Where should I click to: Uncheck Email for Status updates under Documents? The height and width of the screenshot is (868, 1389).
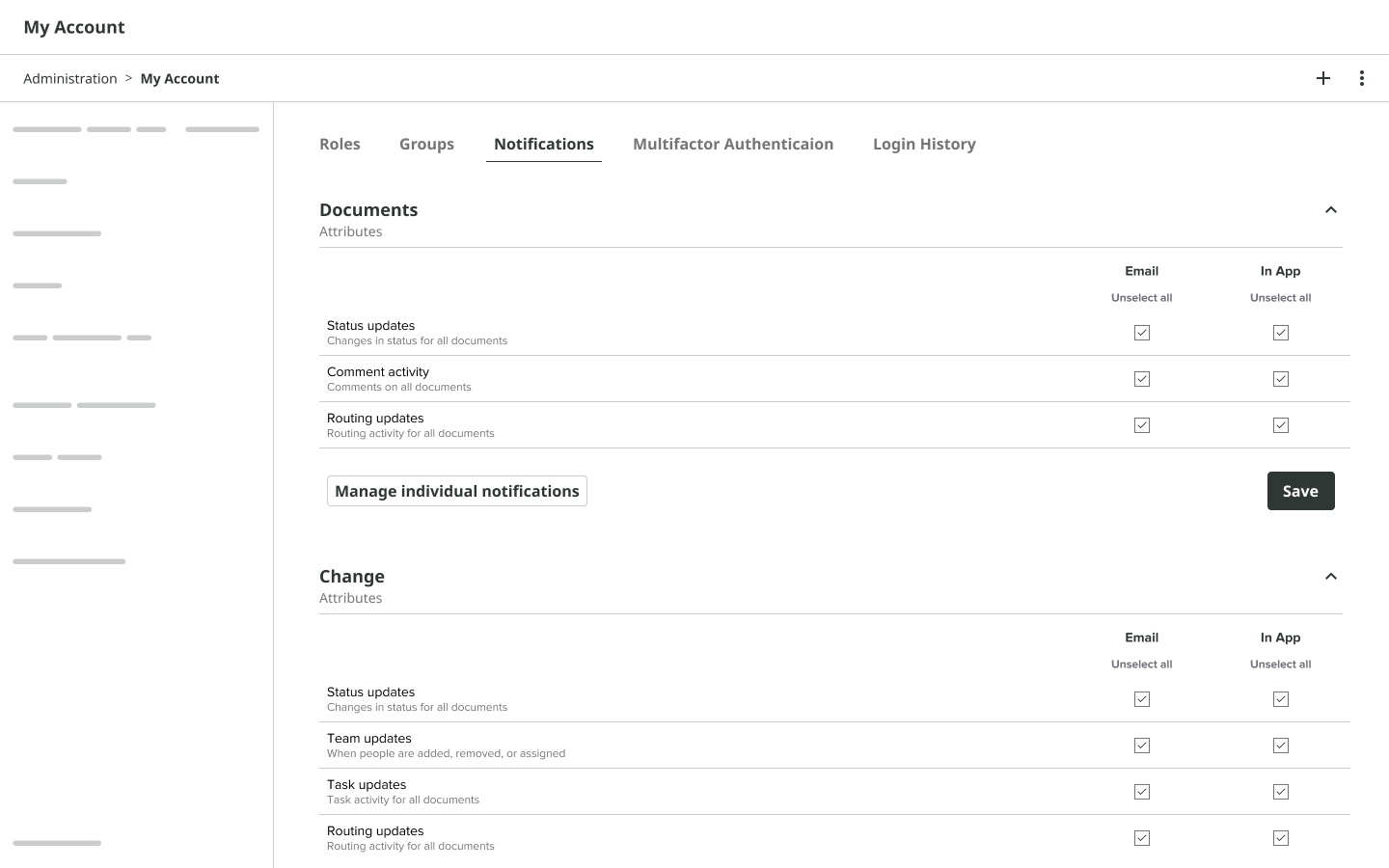(1142, 333)
